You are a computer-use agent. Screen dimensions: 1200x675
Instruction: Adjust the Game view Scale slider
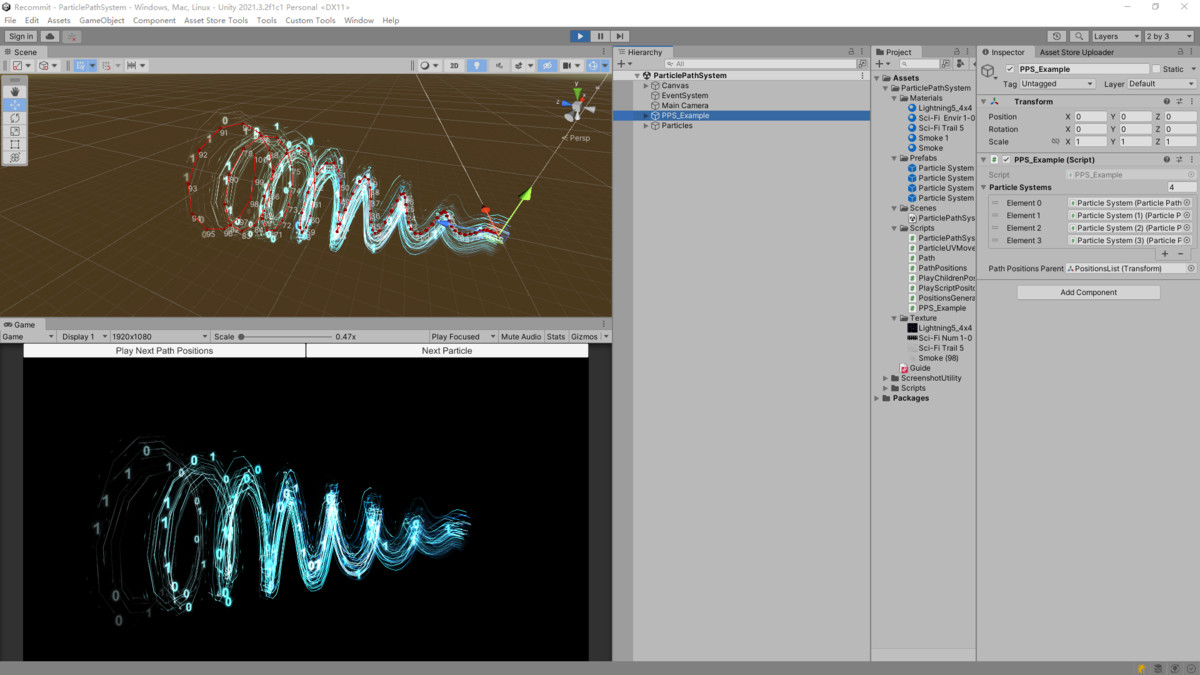(242, 337)
